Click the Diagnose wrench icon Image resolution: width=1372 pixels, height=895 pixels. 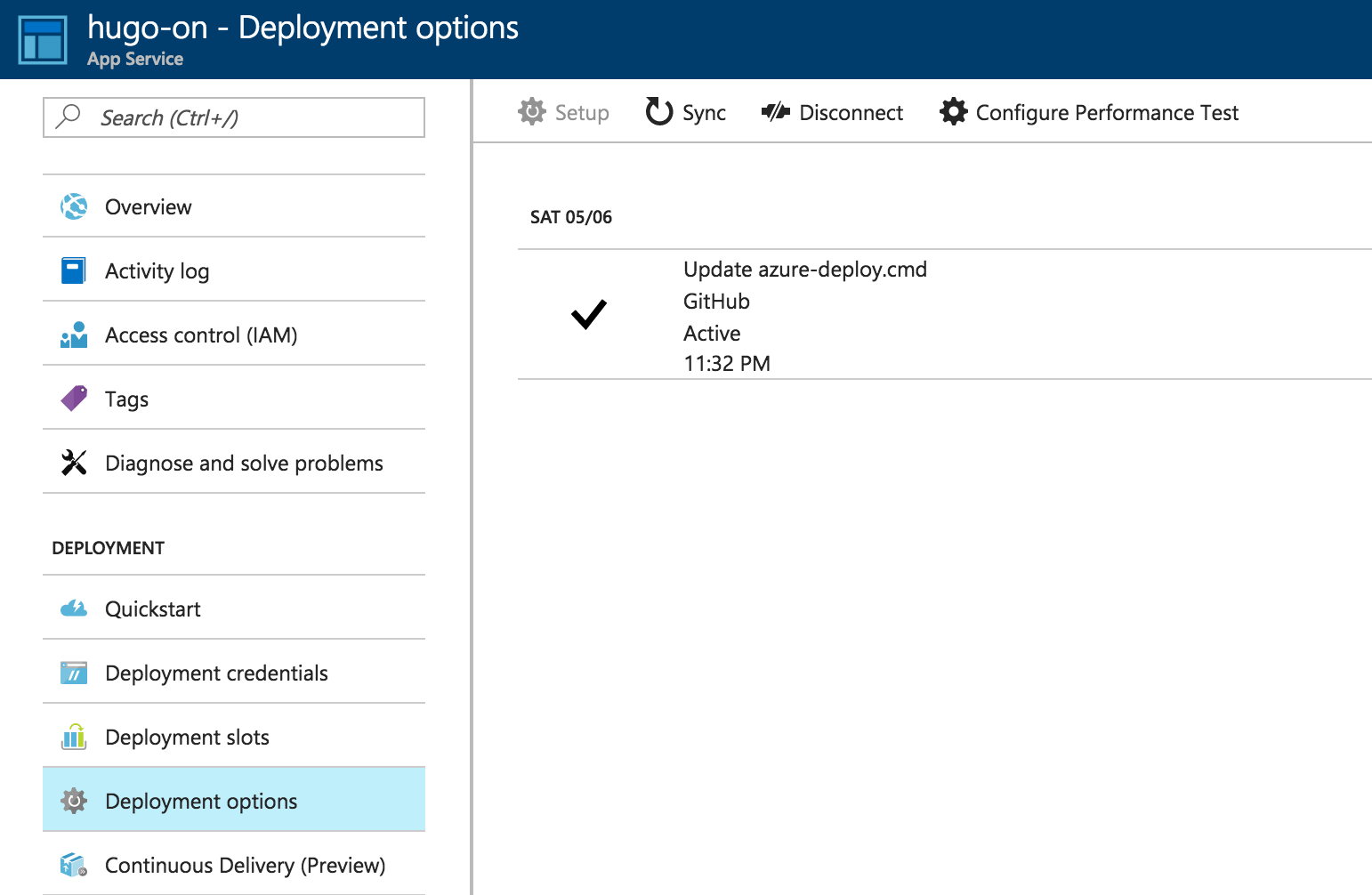click(74, 463)
